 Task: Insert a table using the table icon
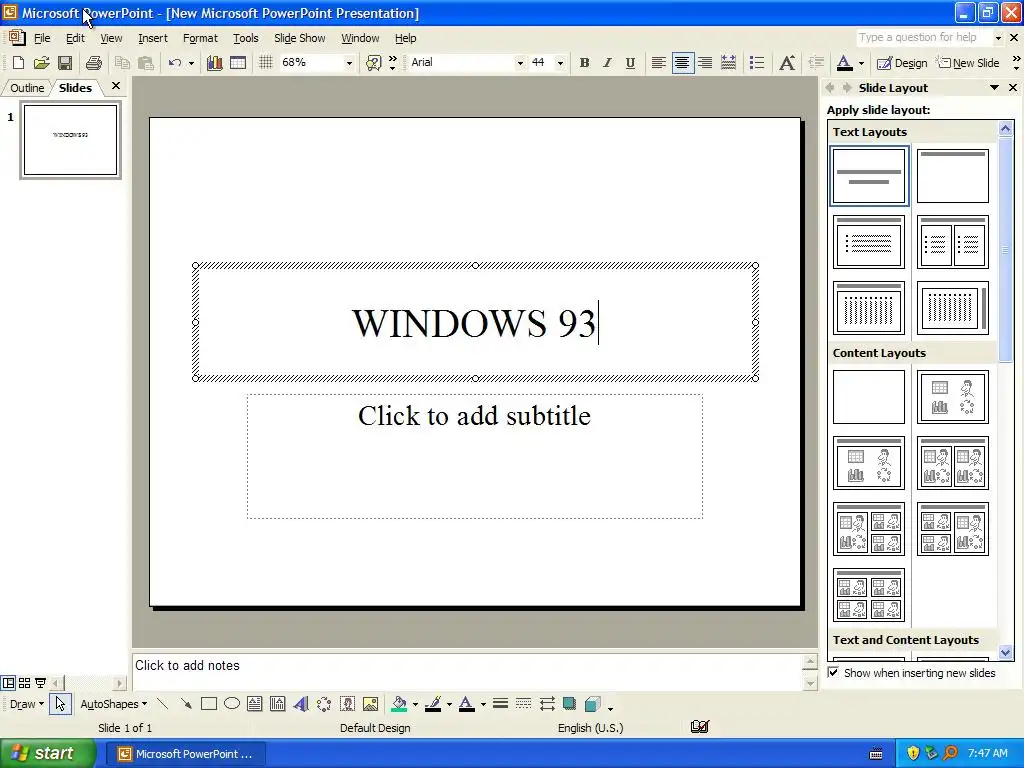pos(238,63)
